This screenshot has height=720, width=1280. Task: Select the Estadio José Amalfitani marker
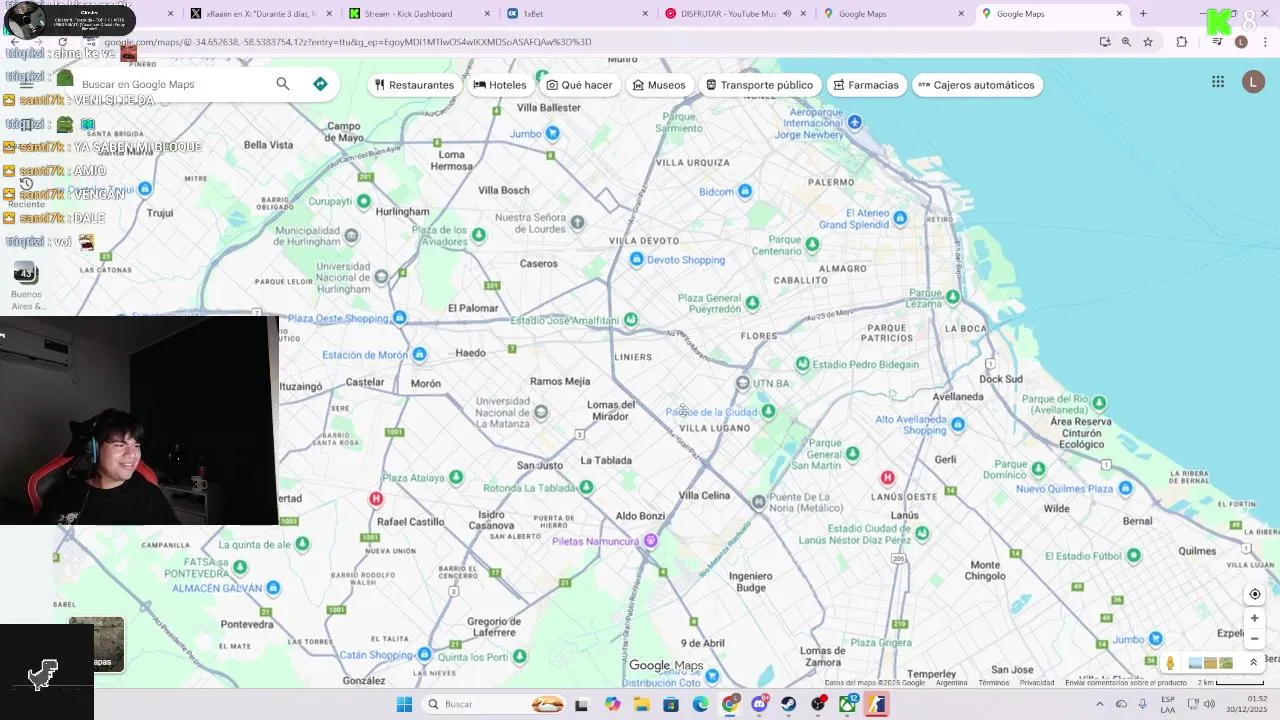coord(630,320)
